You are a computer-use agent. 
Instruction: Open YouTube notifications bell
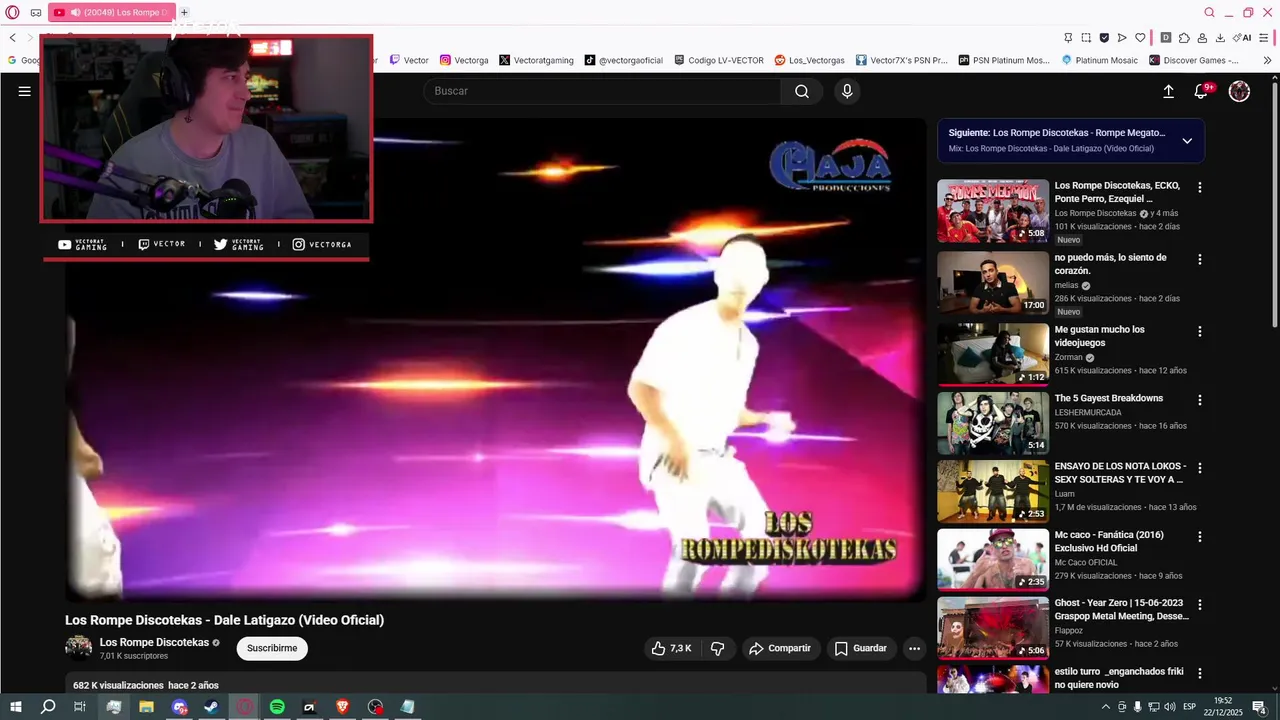pos(1202,91)
